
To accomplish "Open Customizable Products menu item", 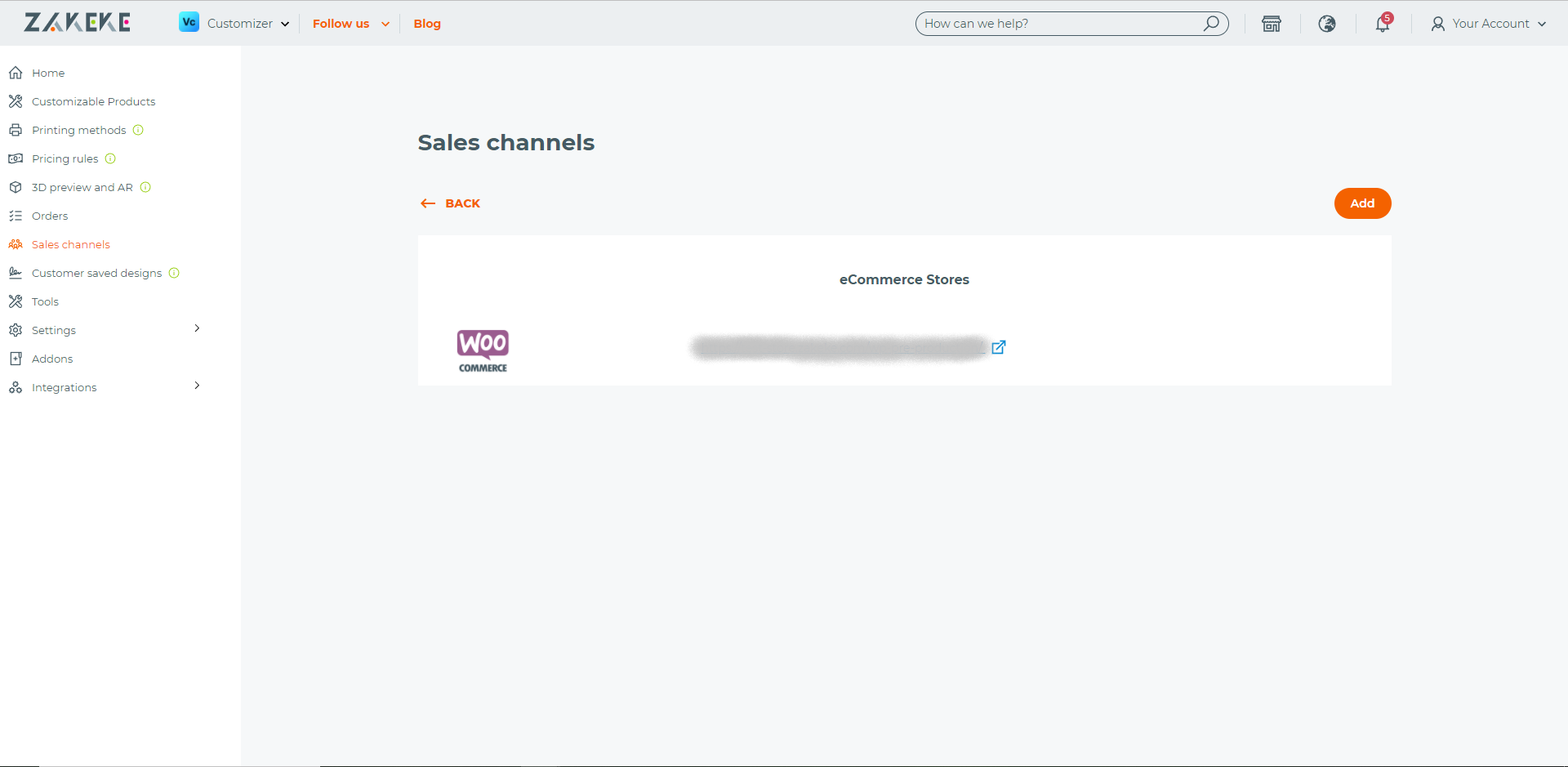I will click(x=93, y=101).
